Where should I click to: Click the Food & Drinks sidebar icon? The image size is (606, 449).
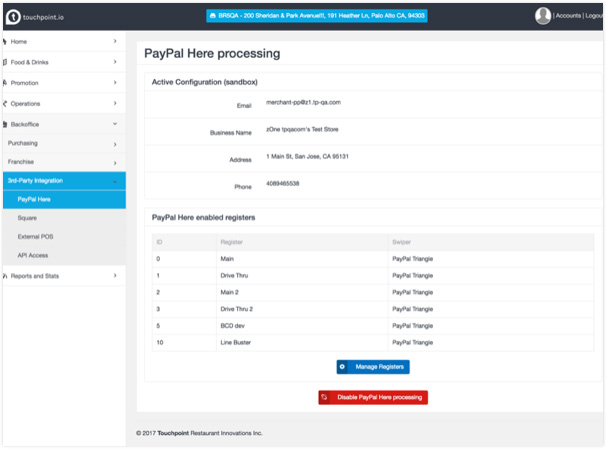[x=5, y=62]
